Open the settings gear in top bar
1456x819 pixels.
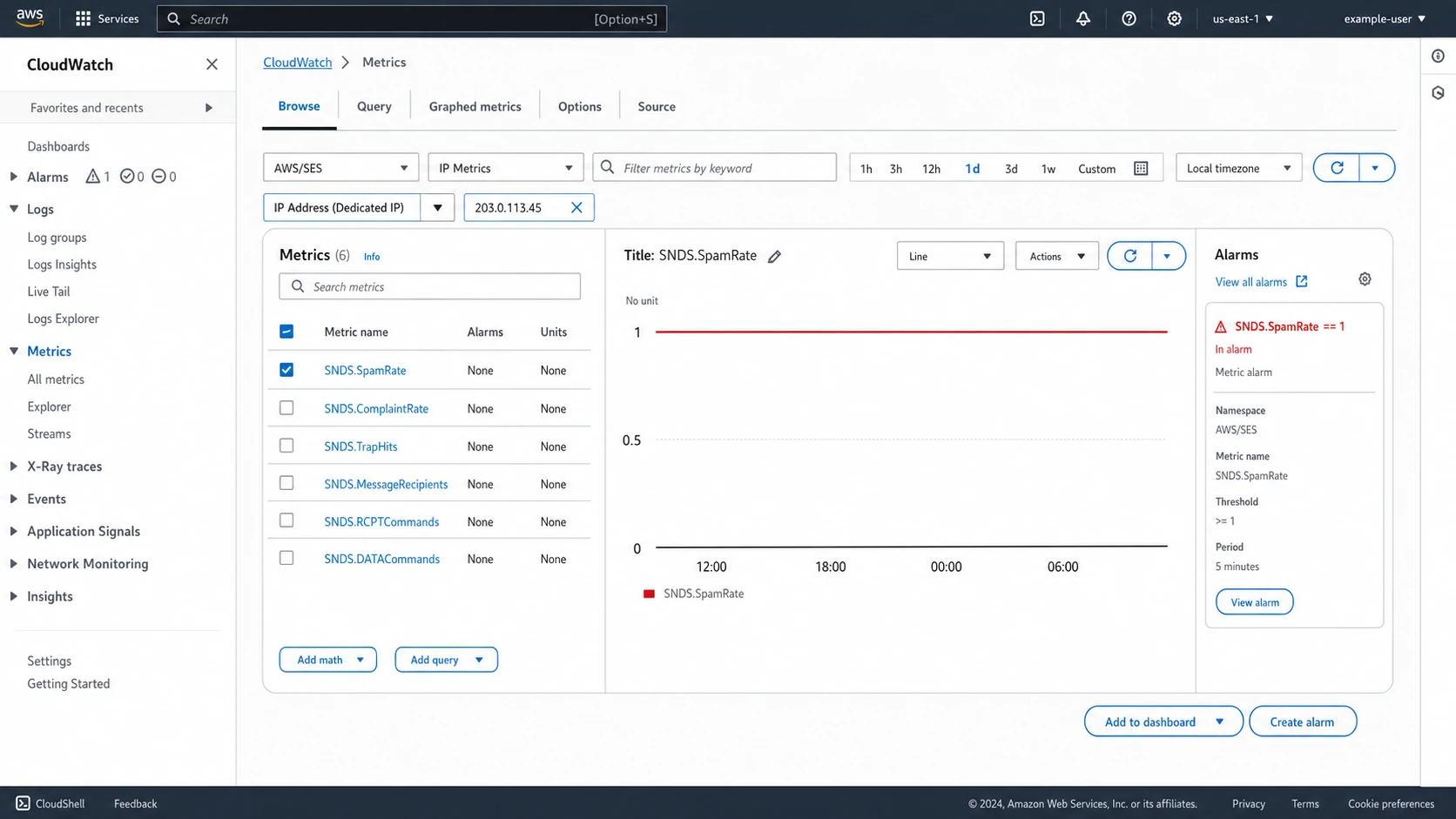1174,18
